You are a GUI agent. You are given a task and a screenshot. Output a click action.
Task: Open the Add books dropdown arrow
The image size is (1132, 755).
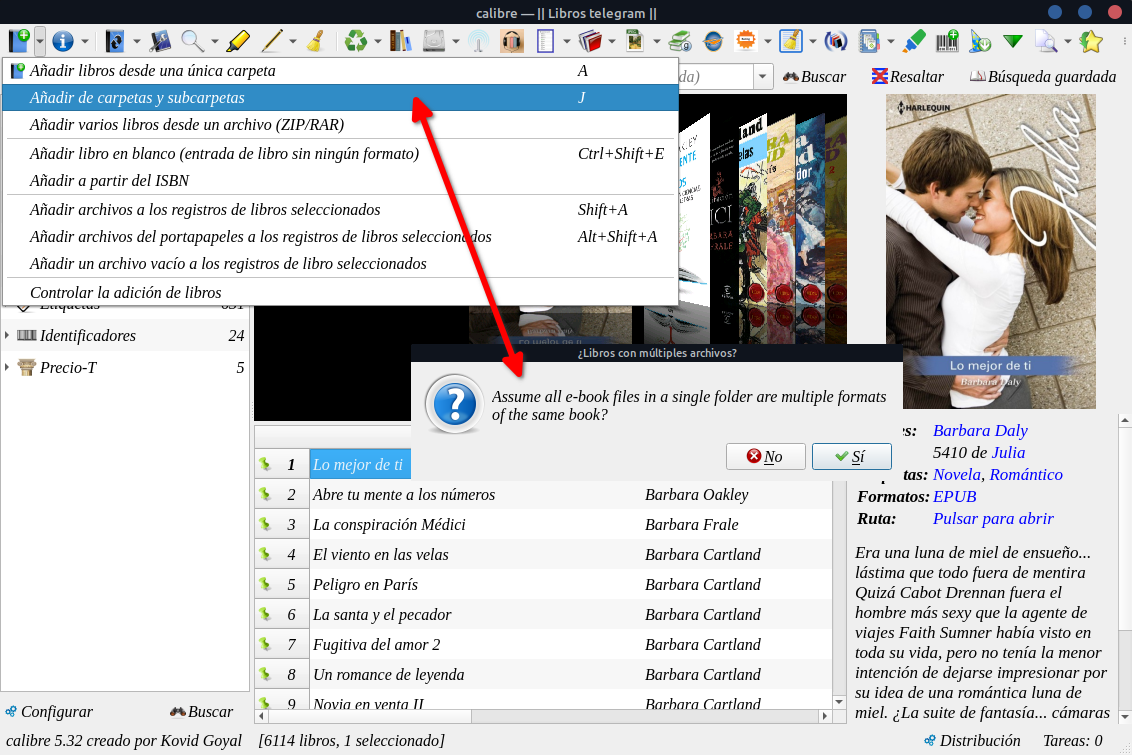point(40,41)
